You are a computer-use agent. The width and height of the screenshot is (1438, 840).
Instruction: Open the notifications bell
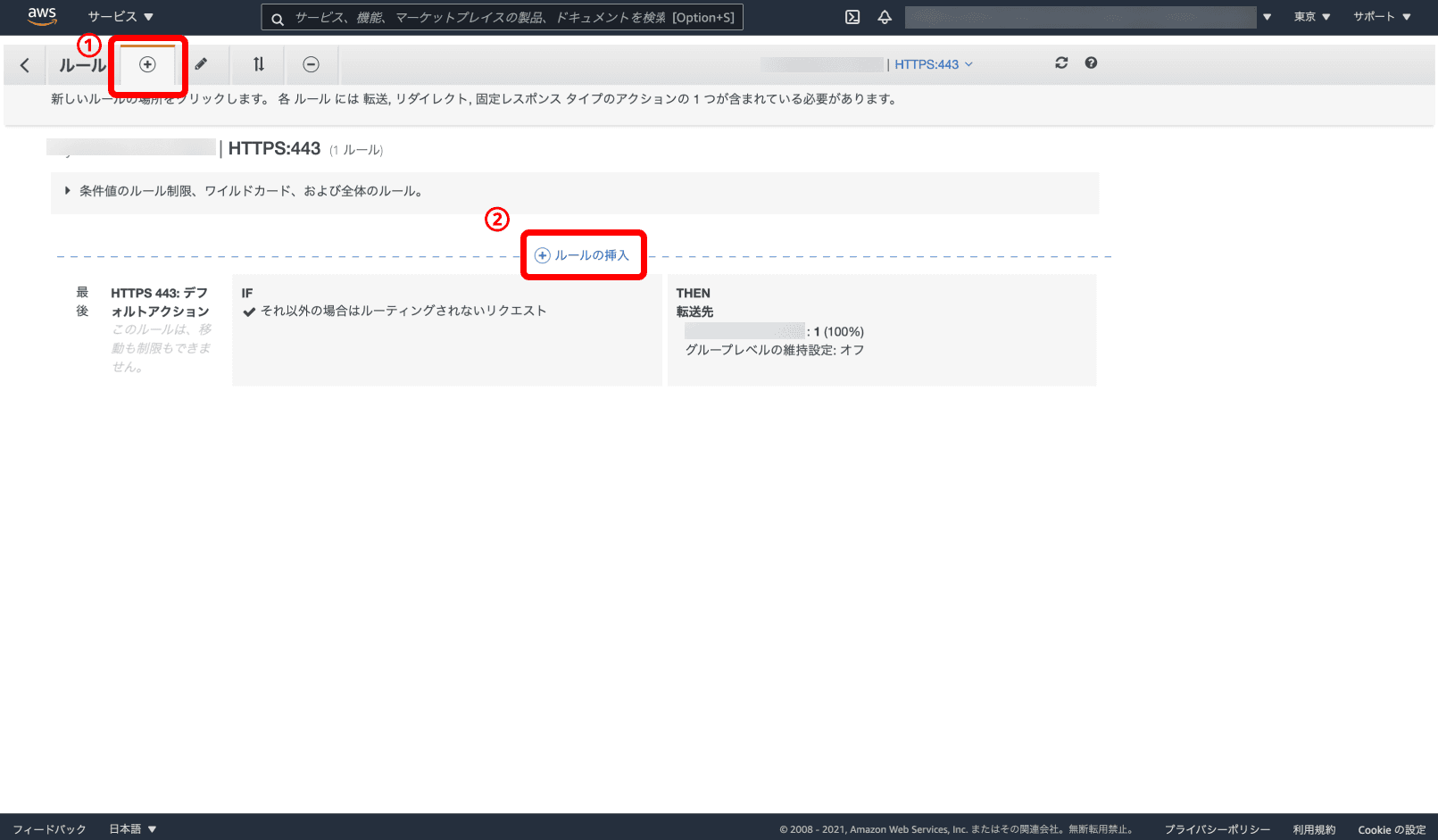pos(885,17)
